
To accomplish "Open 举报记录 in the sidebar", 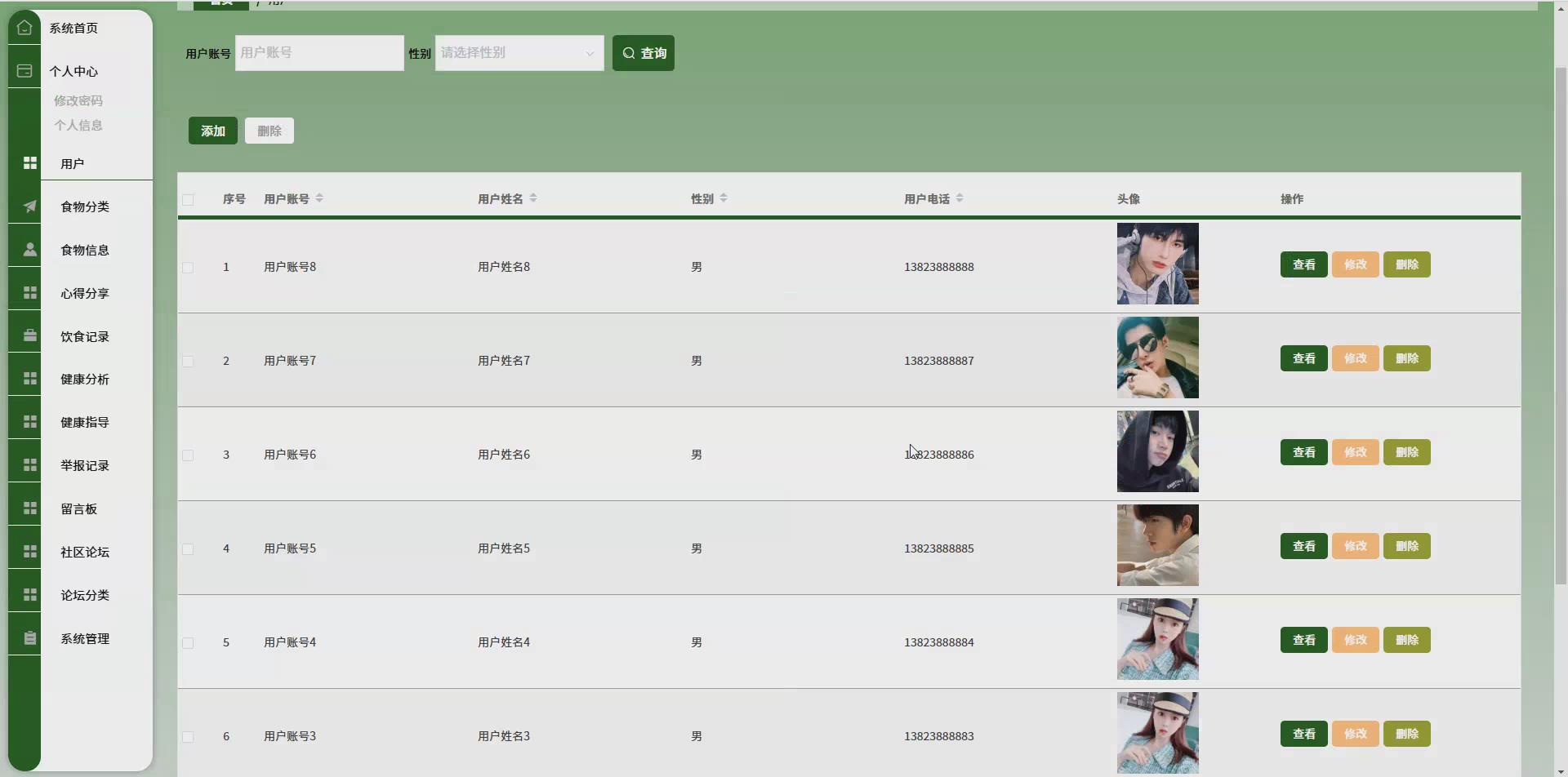I will pyautogui.click(x=85, y=465).
